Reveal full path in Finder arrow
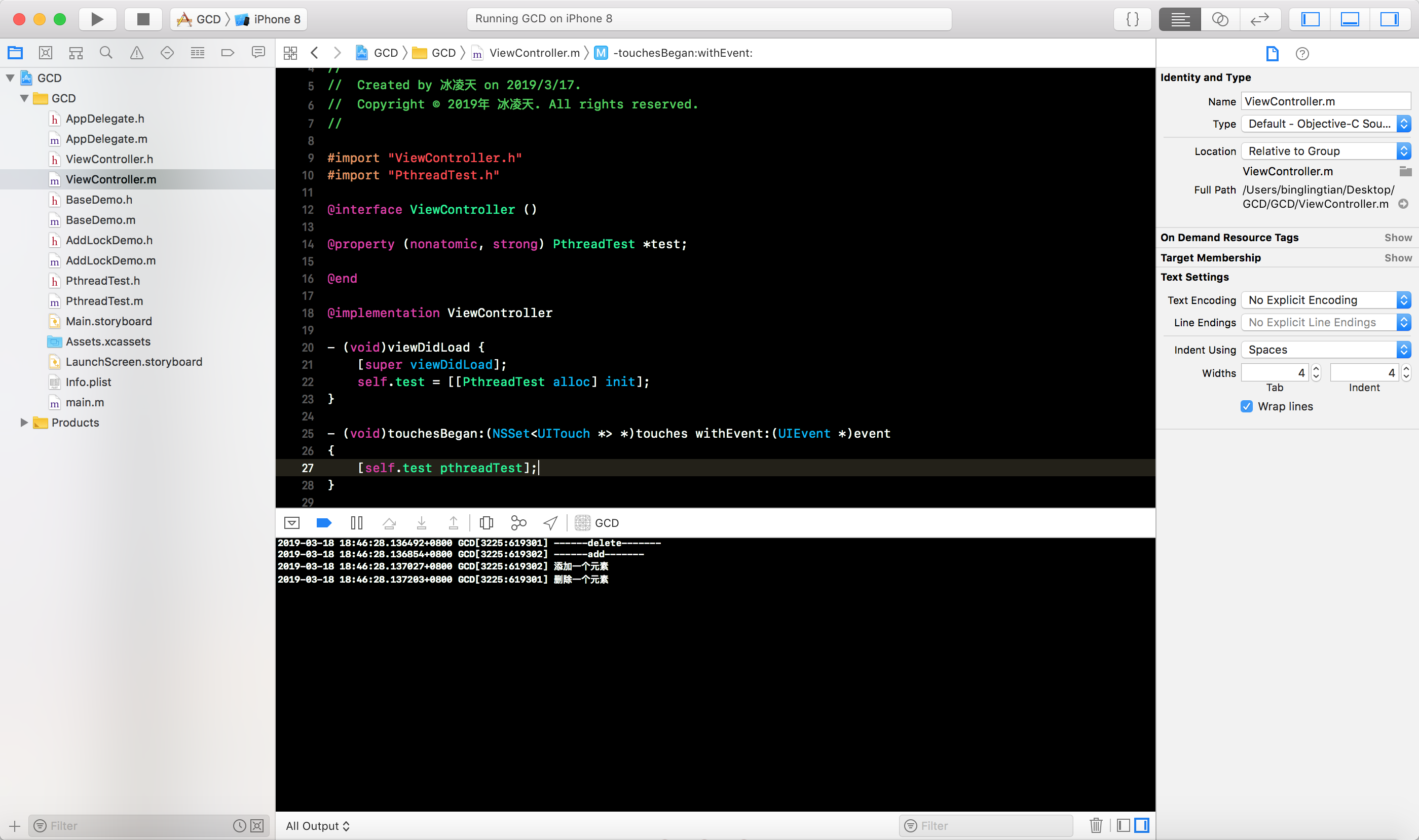The image size is (1419, 840). coord(1404,204)
